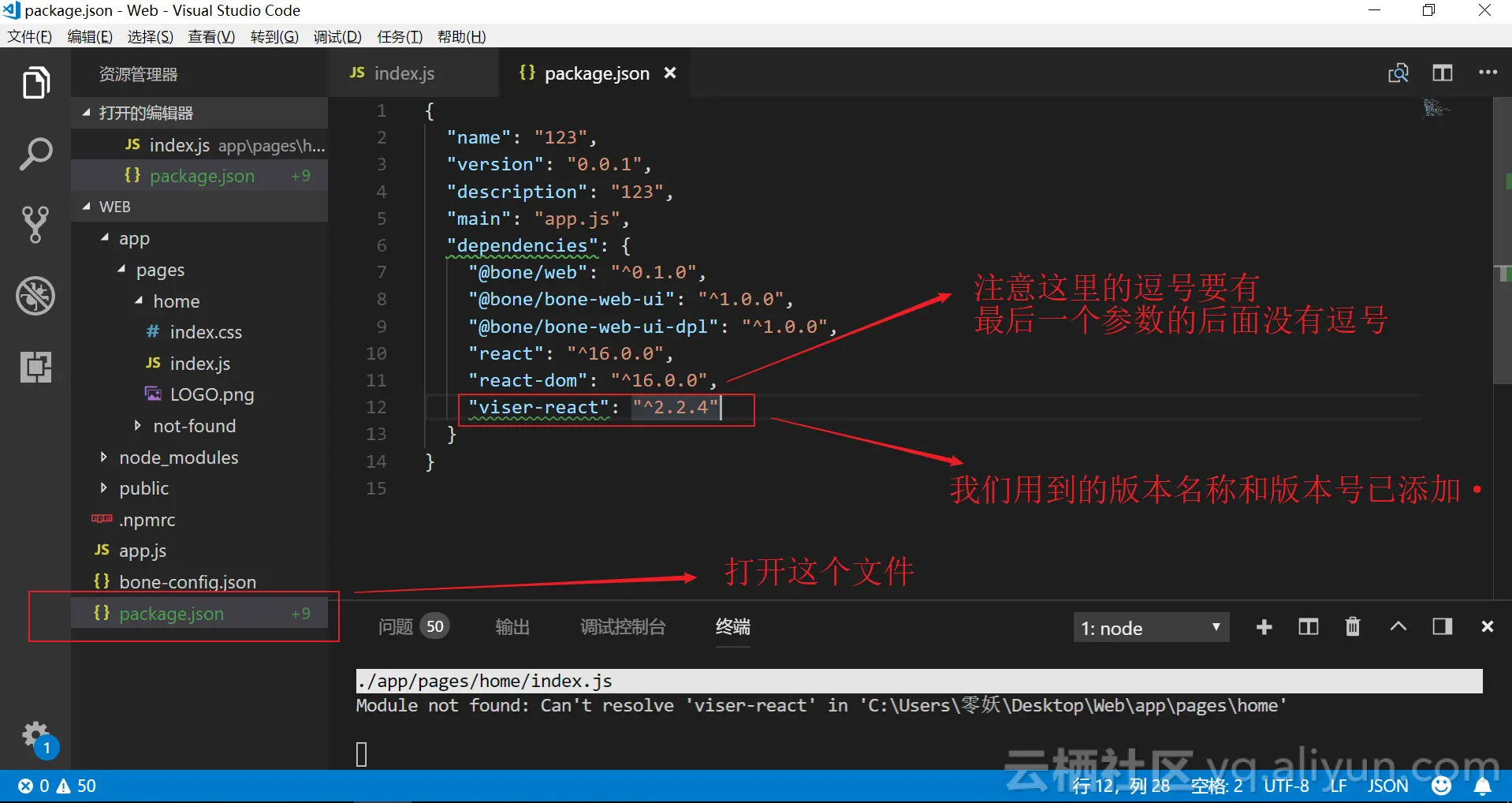Switch to the 问题 problems tab

click(414, 627)
